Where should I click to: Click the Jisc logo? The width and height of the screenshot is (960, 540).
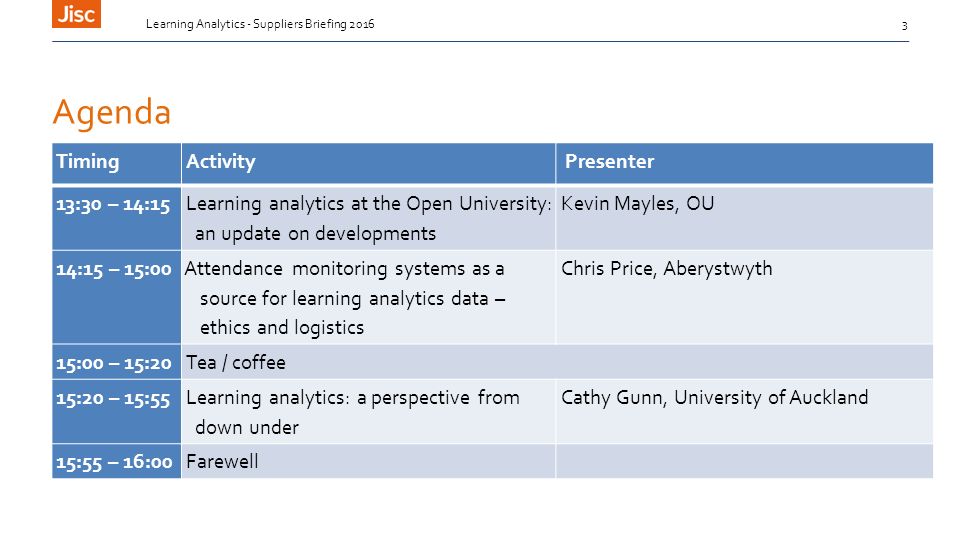coord(77,13)
